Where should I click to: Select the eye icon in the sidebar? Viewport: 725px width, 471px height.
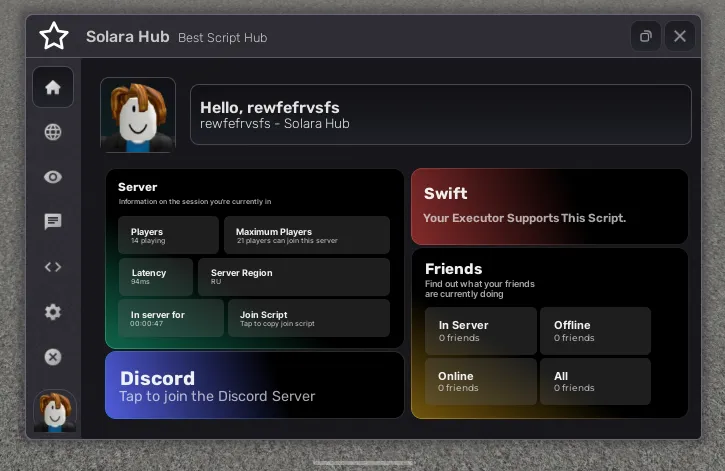click(53, 177)
